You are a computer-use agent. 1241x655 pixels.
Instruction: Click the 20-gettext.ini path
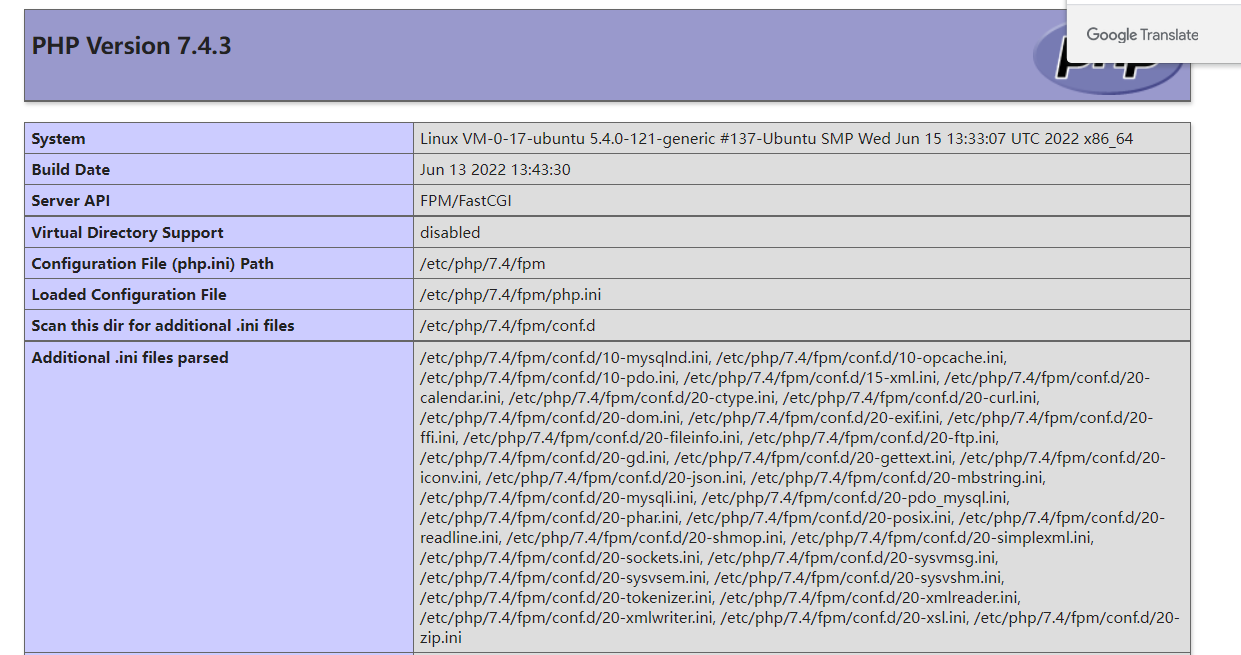click(811, 458)
